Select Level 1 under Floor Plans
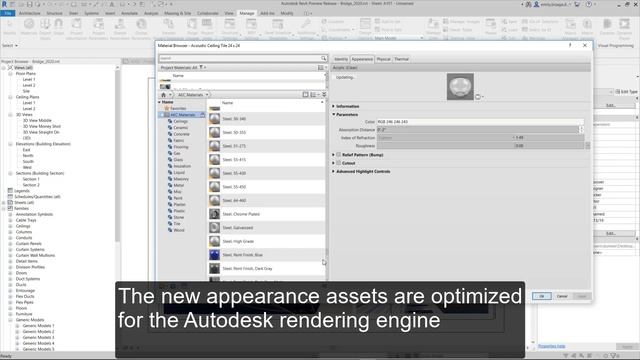 [x=29, y=79]
